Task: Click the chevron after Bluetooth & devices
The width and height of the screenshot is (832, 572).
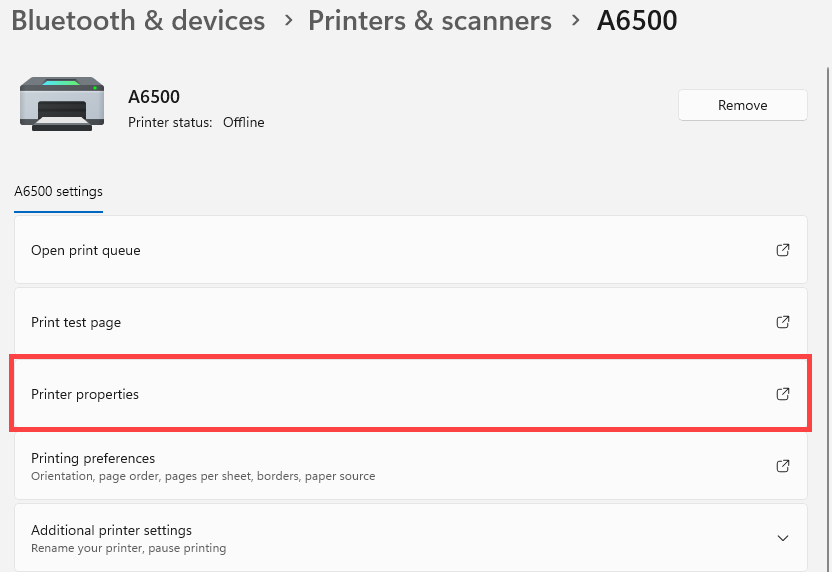Action: pos(287,21)
